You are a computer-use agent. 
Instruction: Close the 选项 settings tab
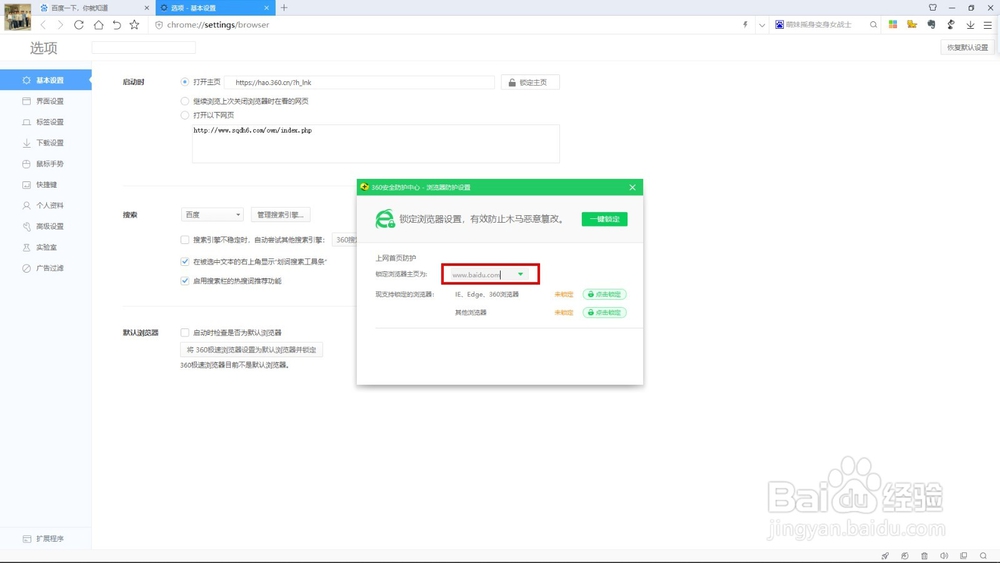(x=267, y=8)
